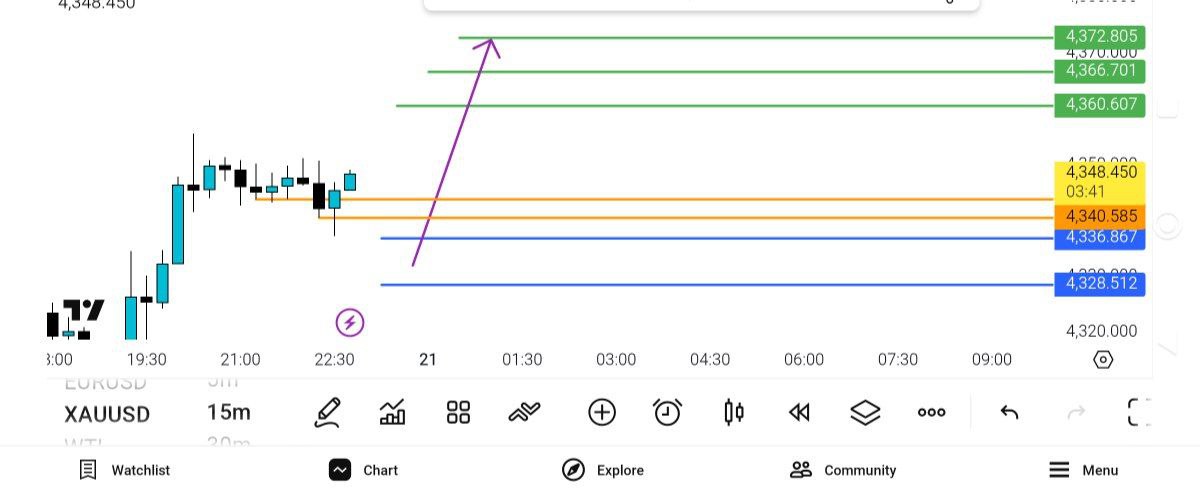
Task: Tap the plus circle add icon
Action: pos(602,412)
